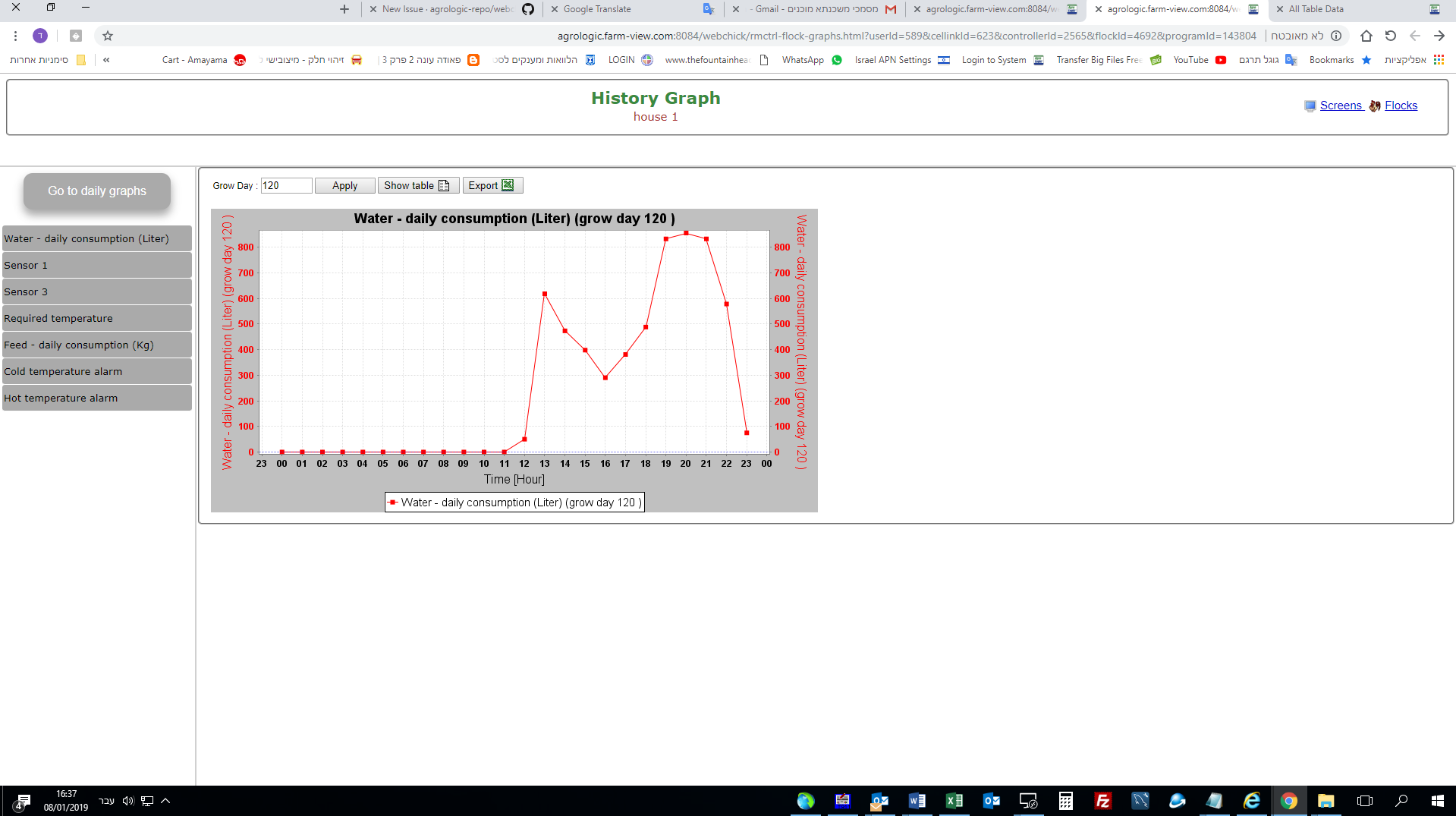Click the taskbar search magnifier icon
The height and width of the screenshot is (816, 1456).
click(x=1401, y=801)
